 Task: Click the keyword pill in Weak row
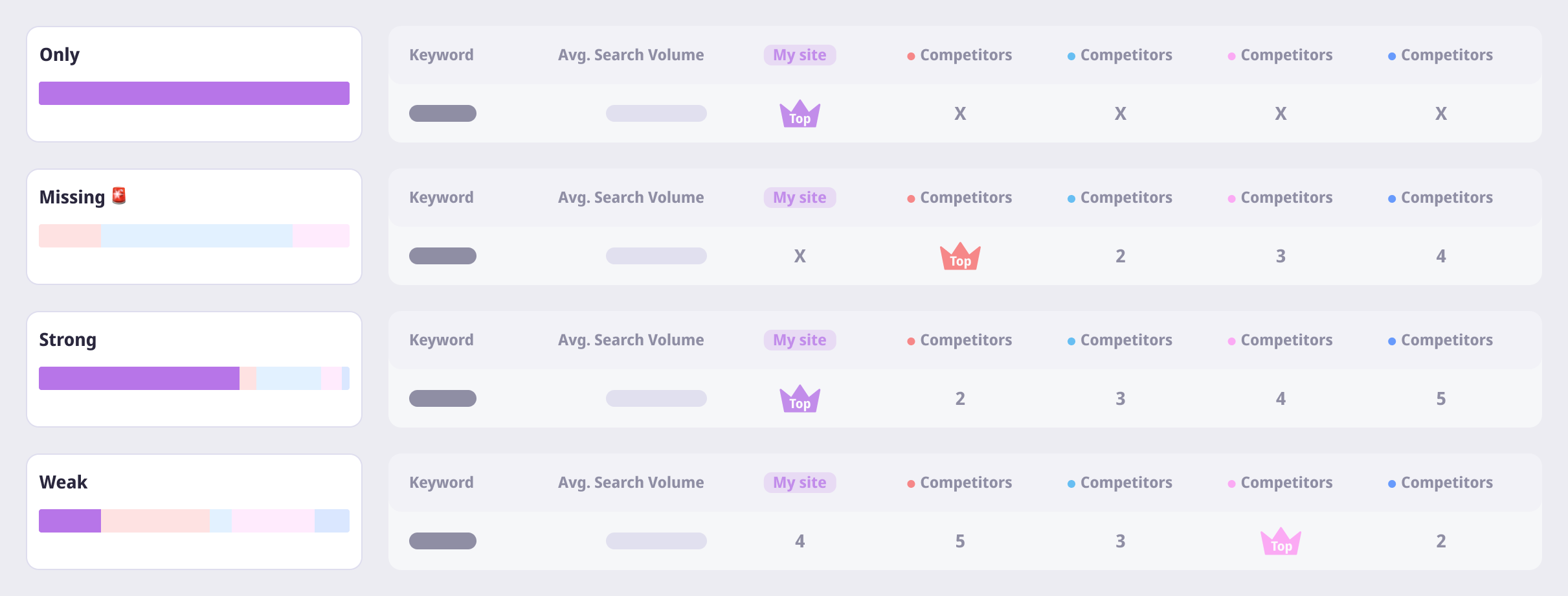[443, 541]
